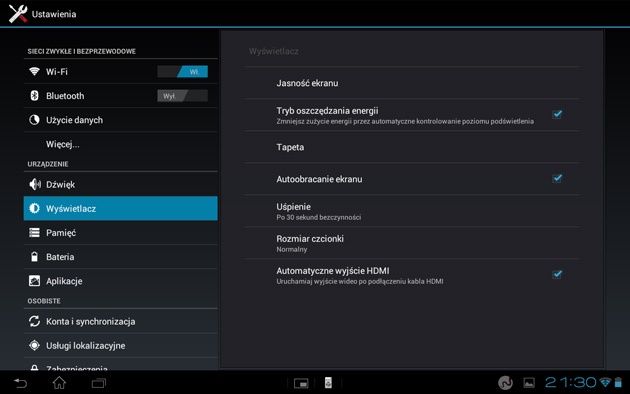Select Pamięć in the sidebar
630x394 pixels.
pyautogui.click(x=121, y=233)
